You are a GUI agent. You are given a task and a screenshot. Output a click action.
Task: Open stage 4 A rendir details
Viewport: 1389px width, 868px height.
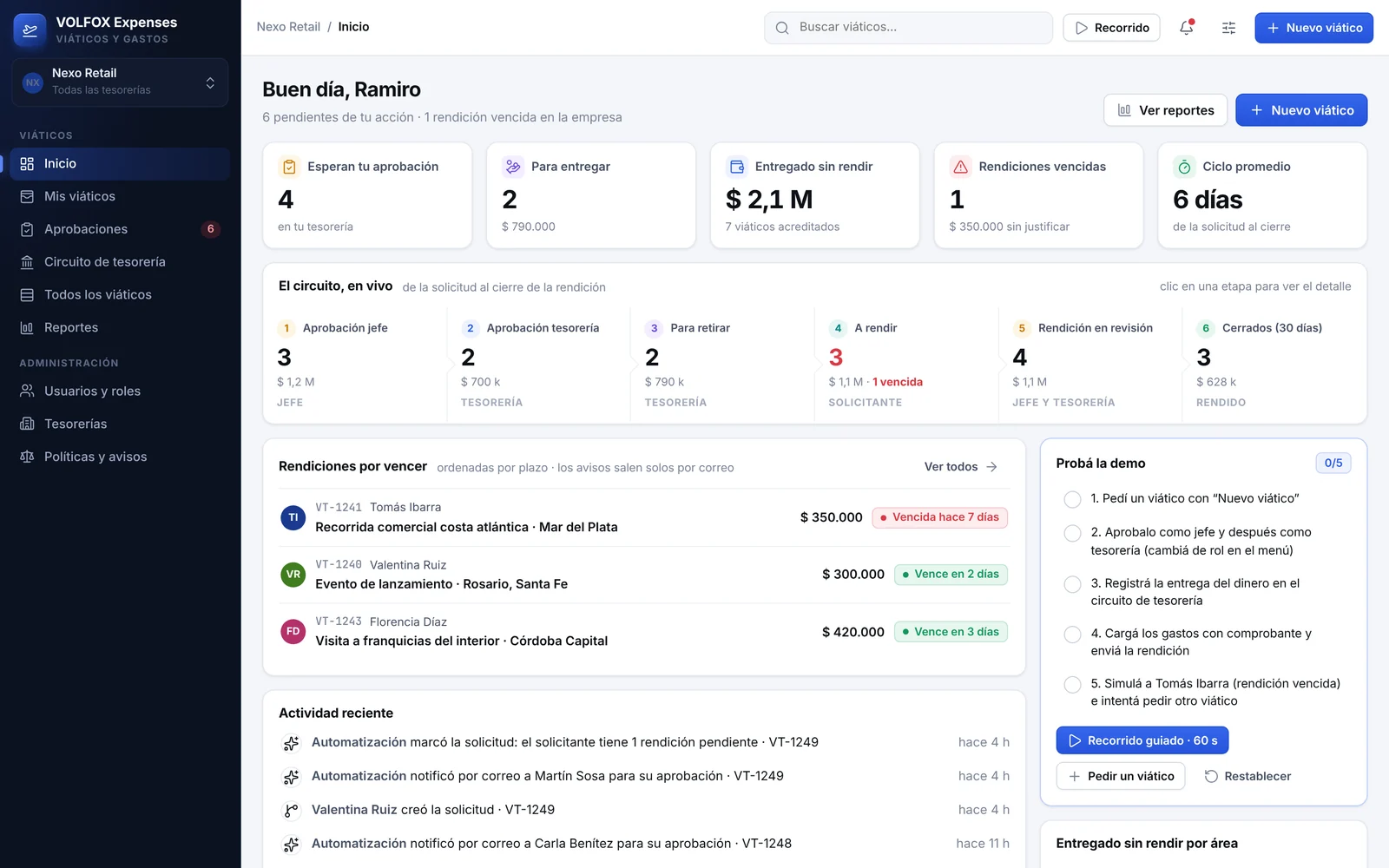(x=906, y=365)
